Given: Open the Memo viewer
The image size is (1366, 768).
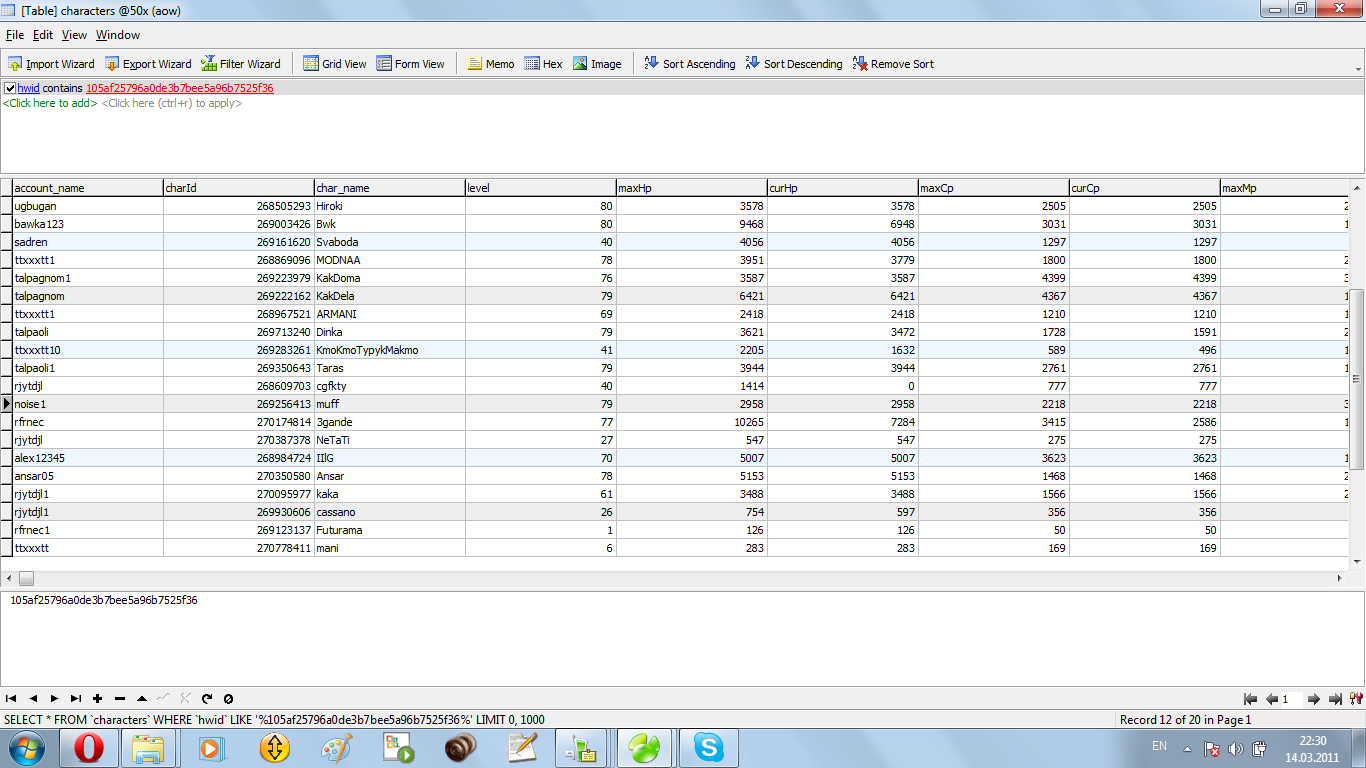Looking at the screenshot, I should (x=491, y=64).
